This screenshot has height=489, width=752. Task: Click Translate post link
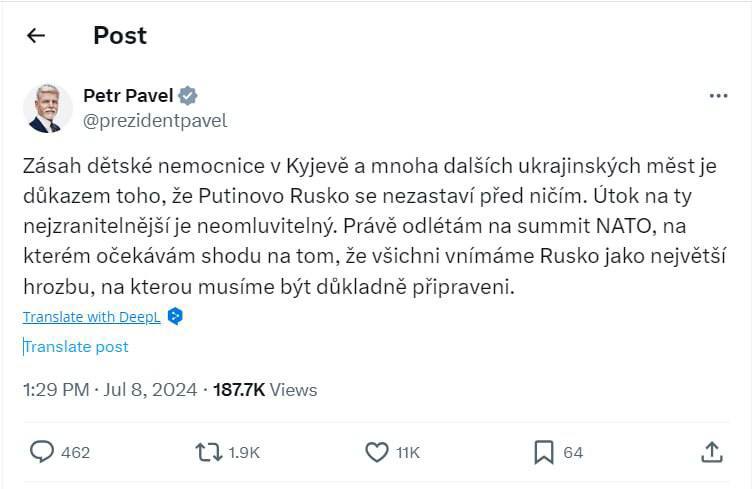[77, 347]
